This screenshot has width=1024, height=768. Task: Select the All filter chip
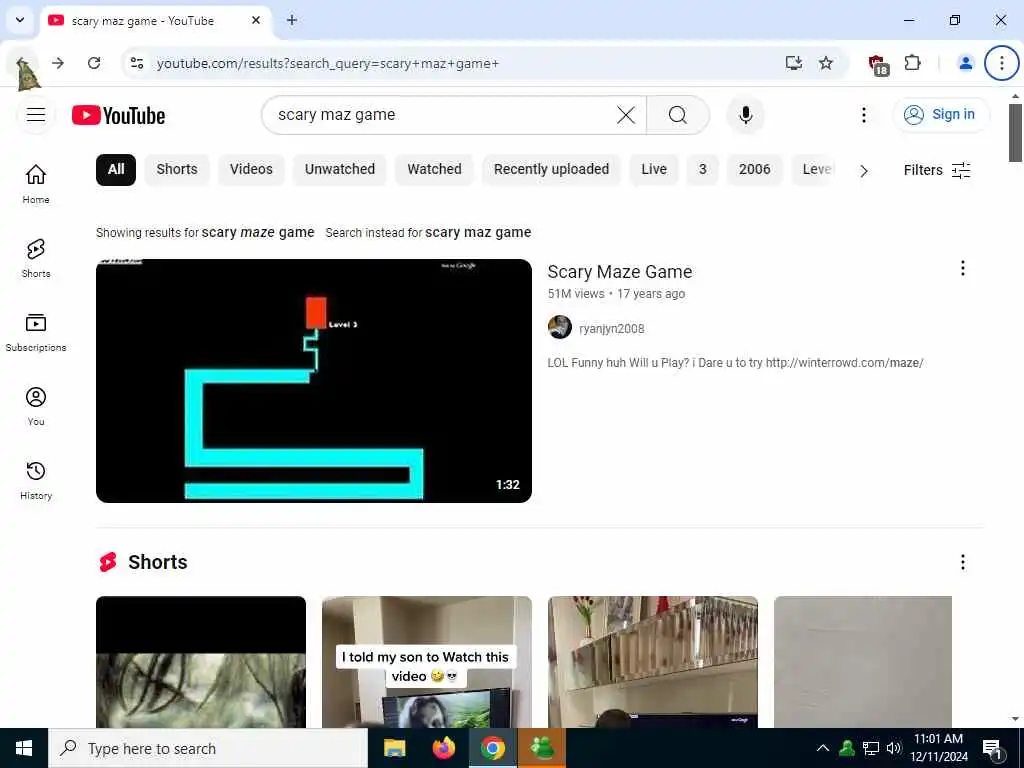point(116,170)
